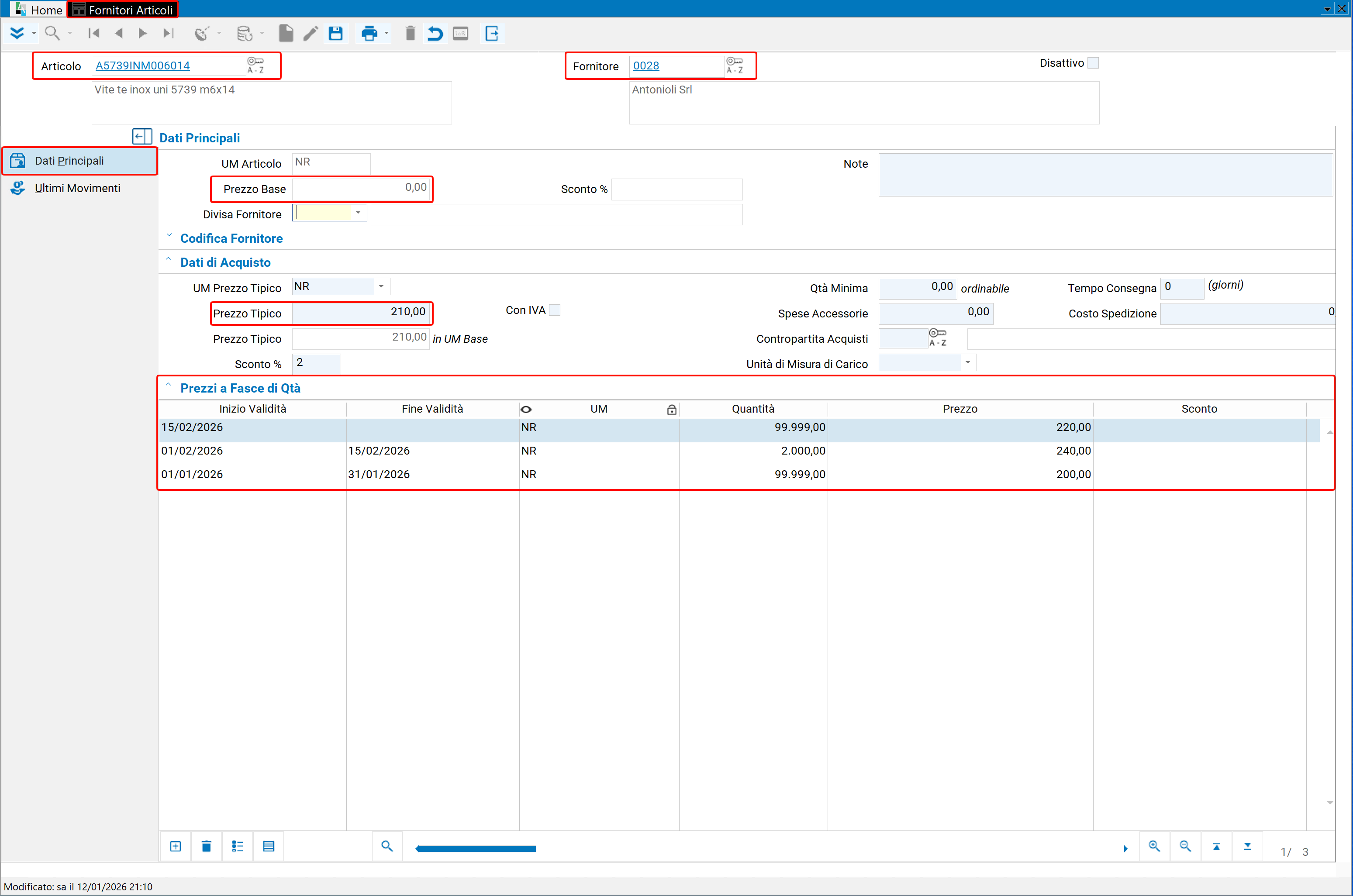Open Articolo lookup A-Z icon

click(255, 65)
